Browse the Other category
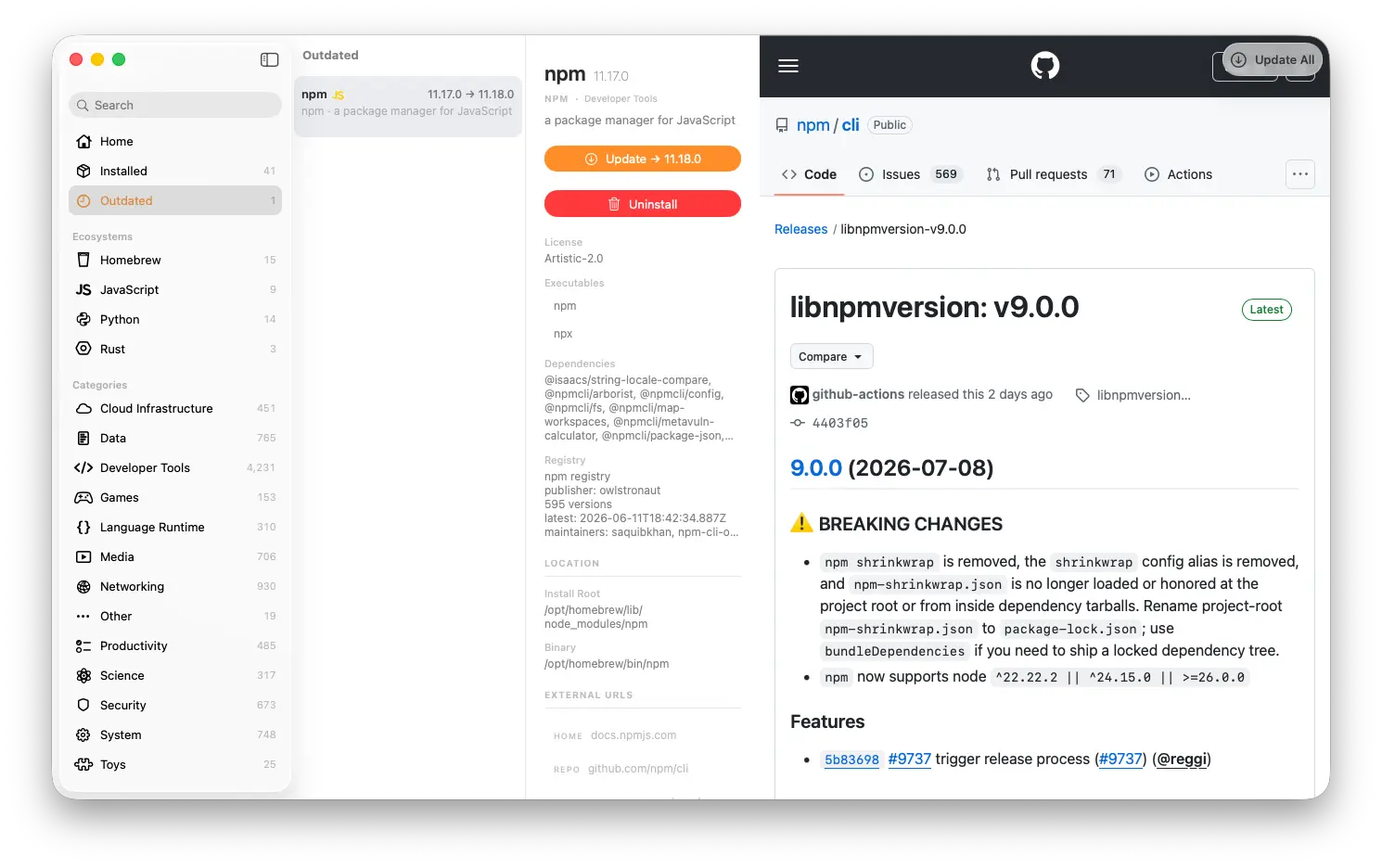The height and width of the screenshot is (868, 1382). click(175, 616)
